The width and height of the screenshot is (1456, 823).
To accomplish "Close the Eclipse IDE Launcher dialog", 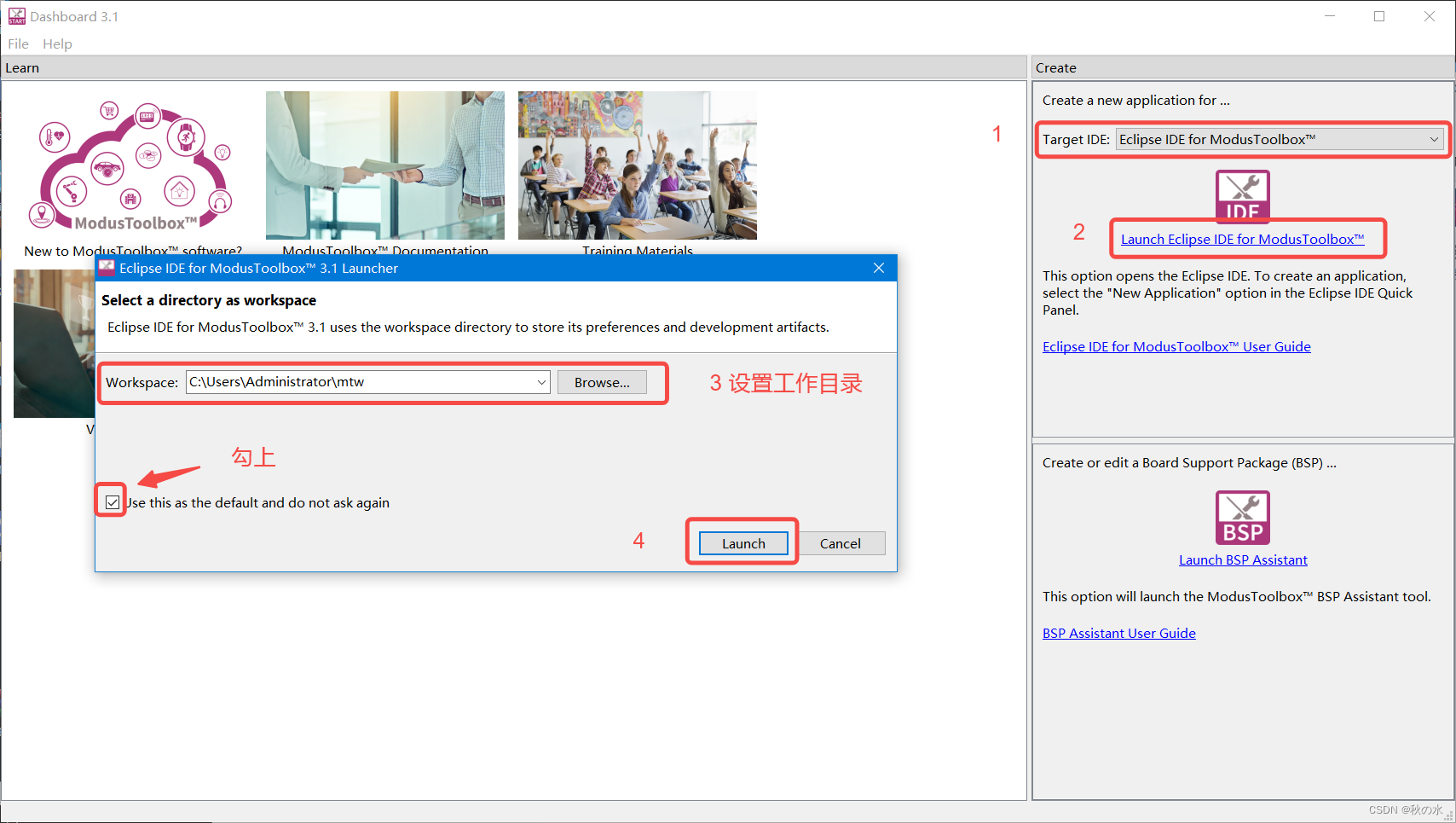I will [879, 268].
